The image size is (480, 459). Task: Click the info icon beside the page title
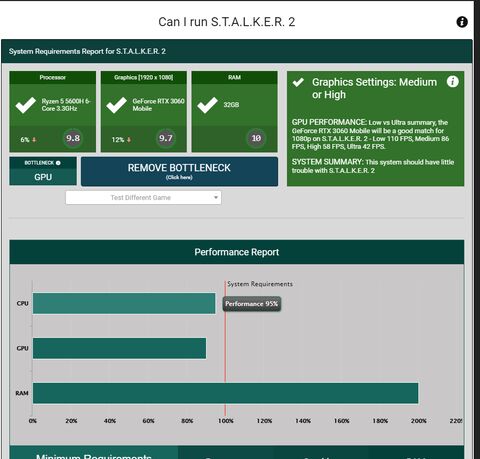click(x=462, y=22)
